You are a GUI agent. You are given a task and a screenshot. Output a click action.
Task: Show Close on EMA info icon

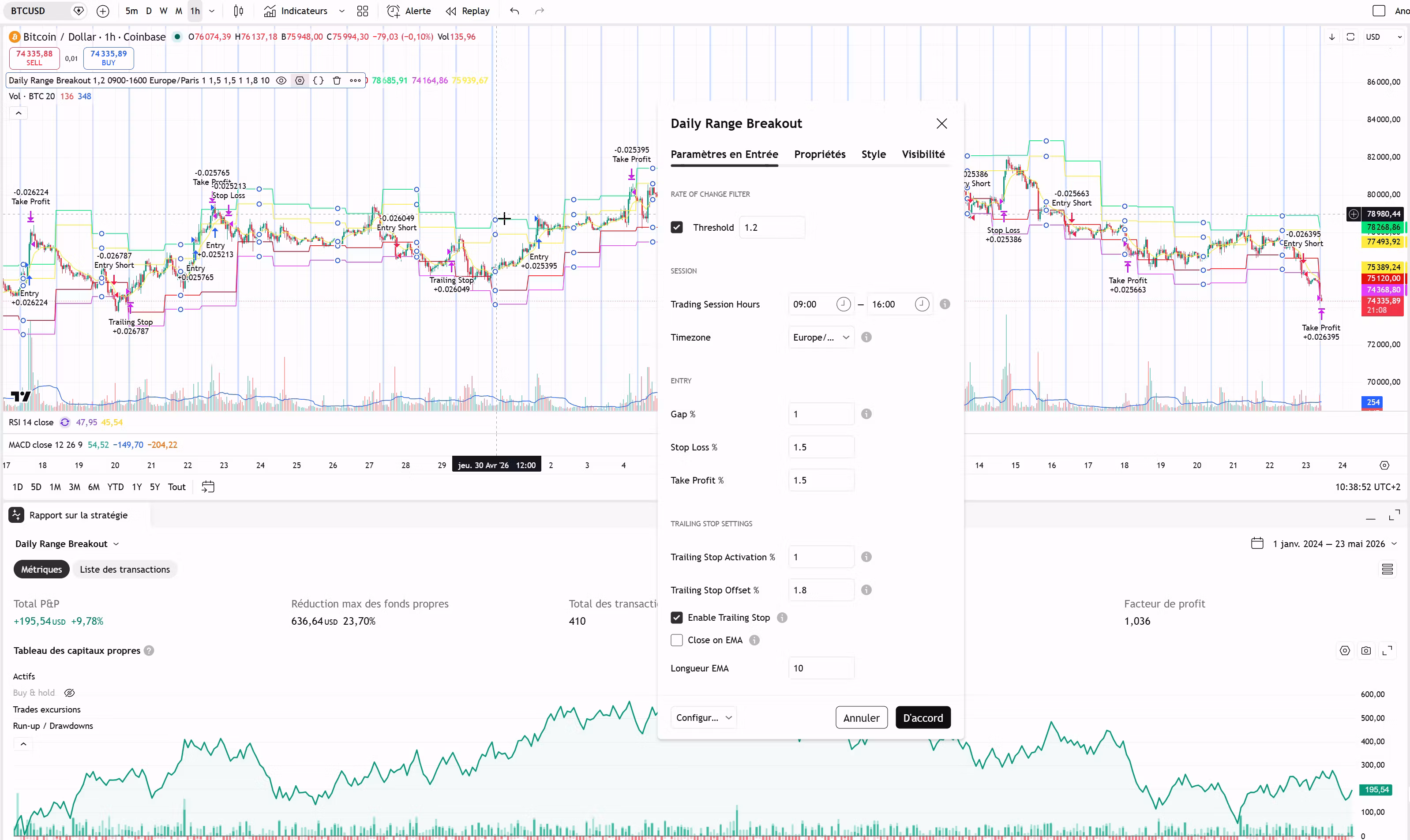754,640
